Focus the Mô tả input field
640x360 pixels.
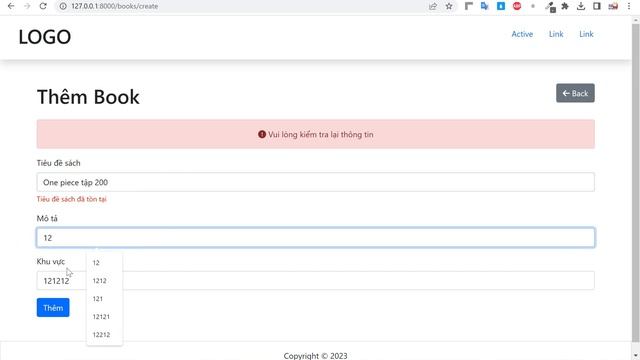316,238
